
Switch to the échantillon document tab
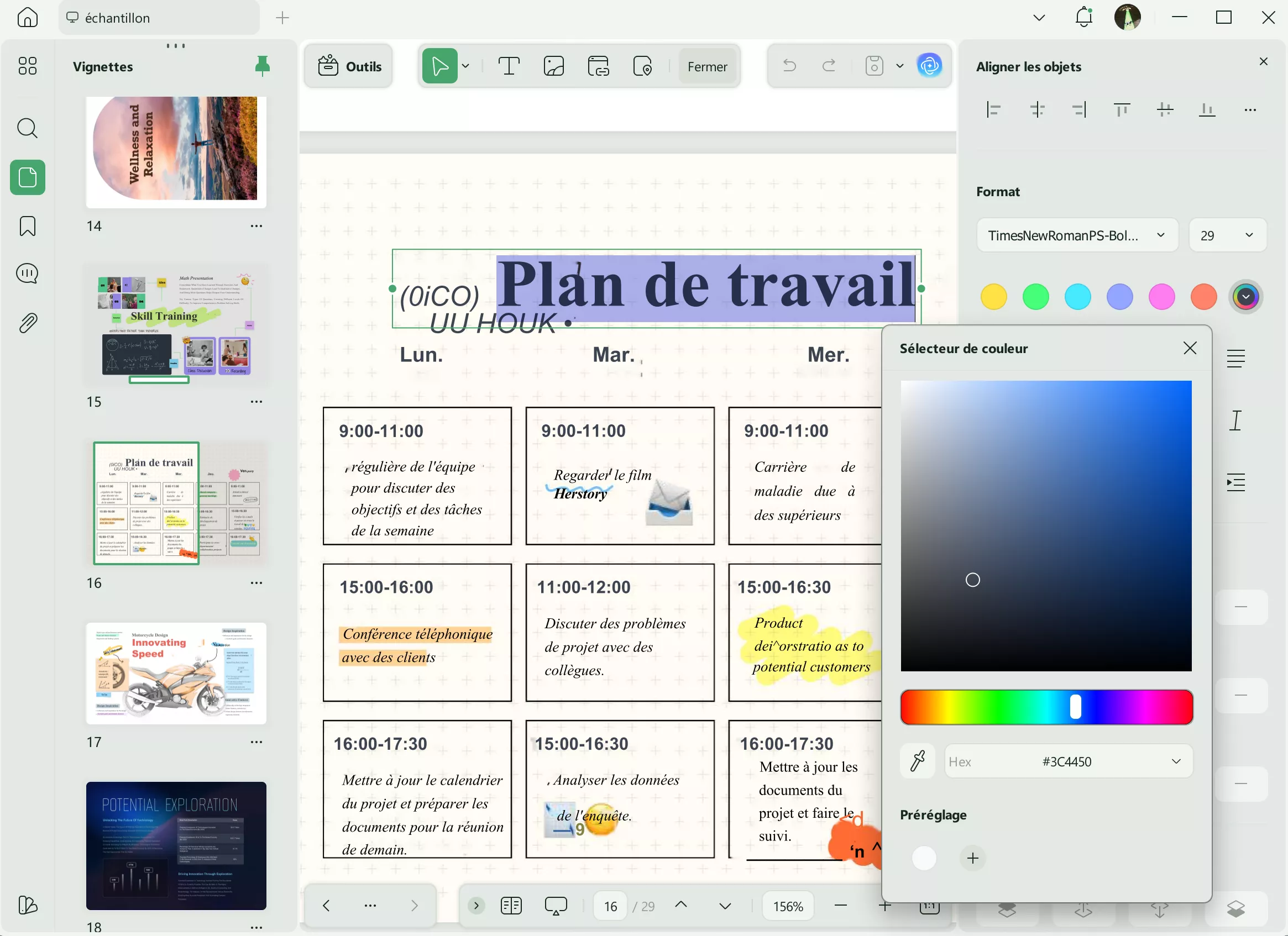pyautogui.click(x=158, y=18)
